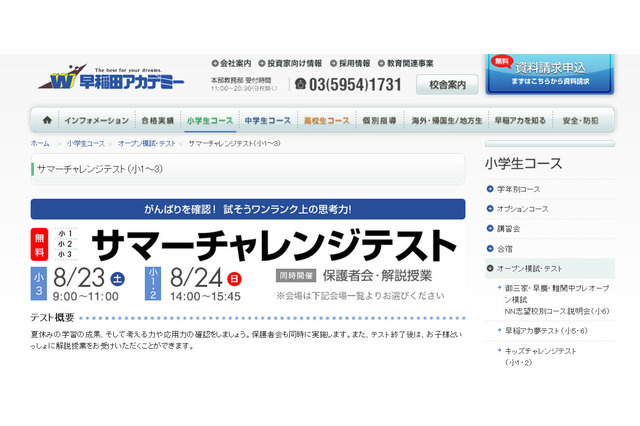Image resolution: width=640 pixels, height=426 pixels.
Task: Open the 教育関連事業 link
Action: click(x=410, y=63)
